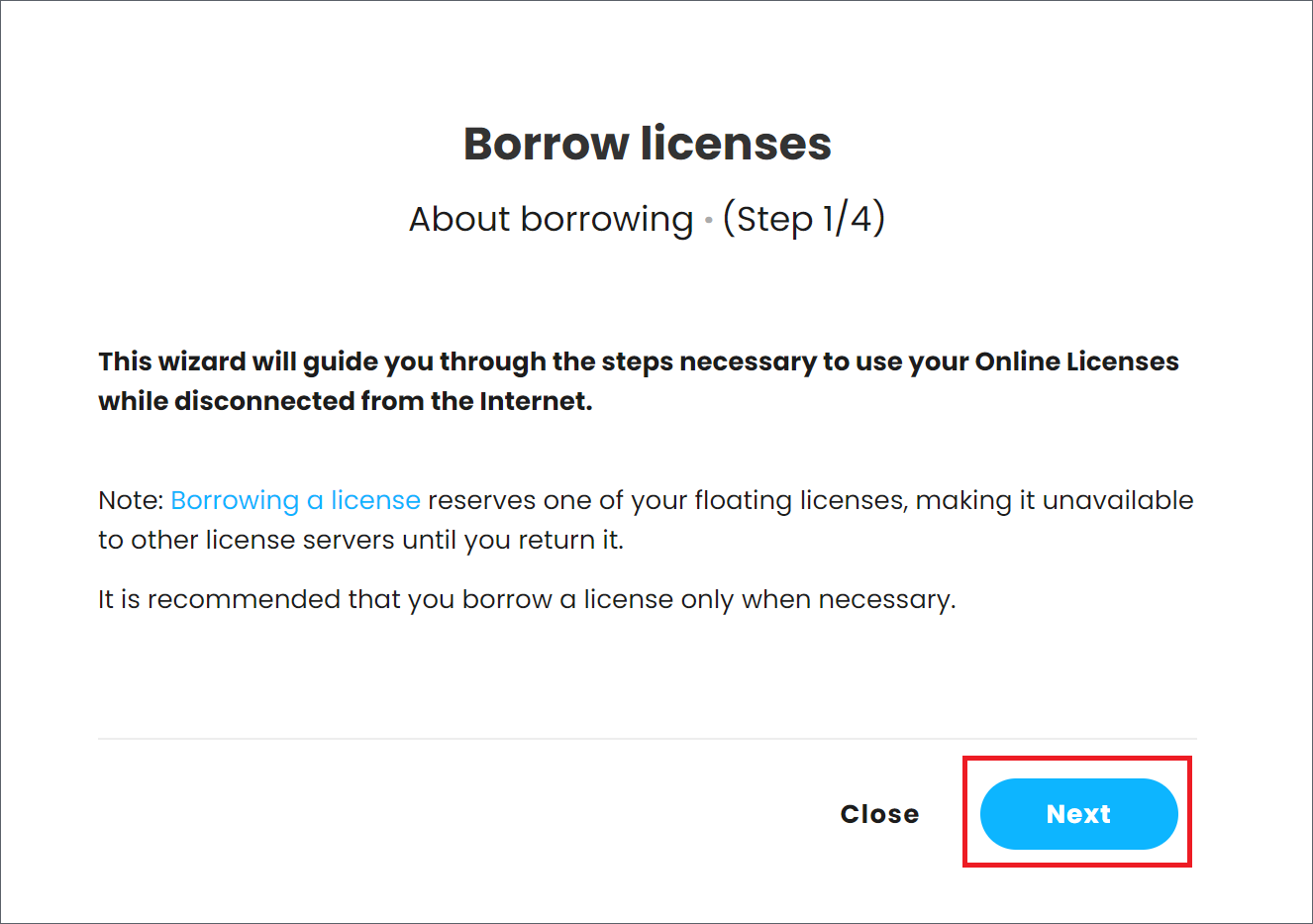Click the 'Note:' label text
The height and width of the screenshot is (924, 1313).
(x=131, y=500)
